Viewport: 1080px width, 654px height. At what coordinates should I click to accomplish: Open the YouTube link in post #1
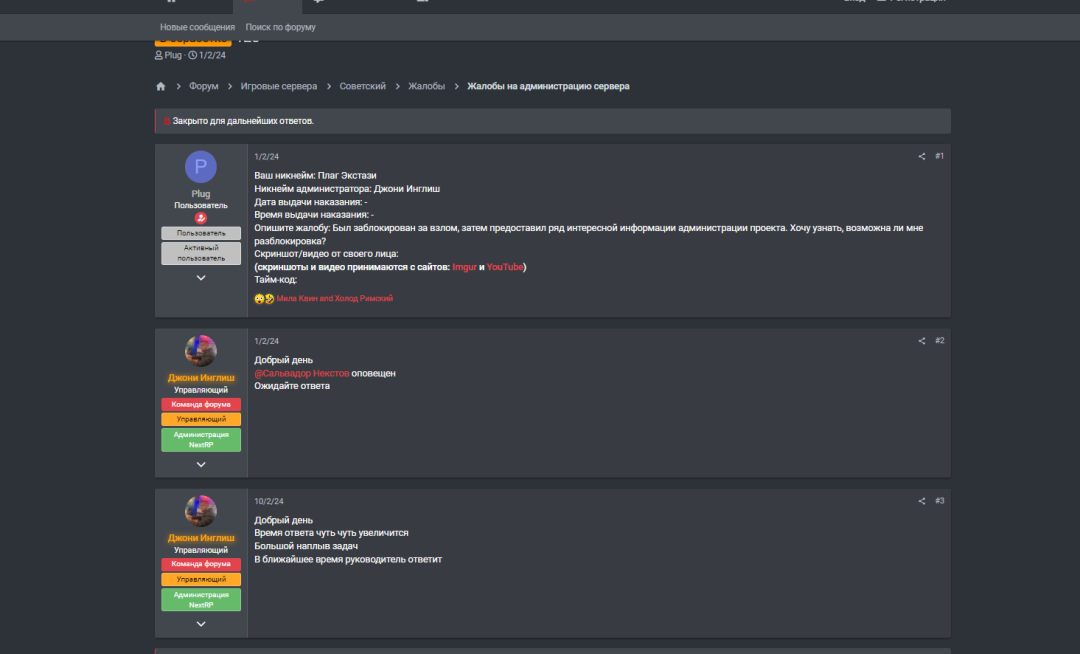pos(505,267)
